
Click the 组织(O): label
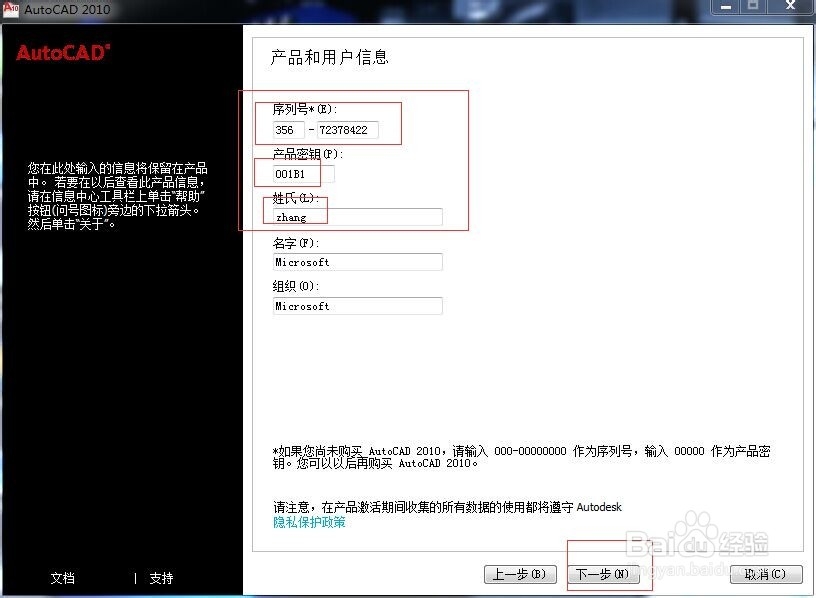coord(296,286)
